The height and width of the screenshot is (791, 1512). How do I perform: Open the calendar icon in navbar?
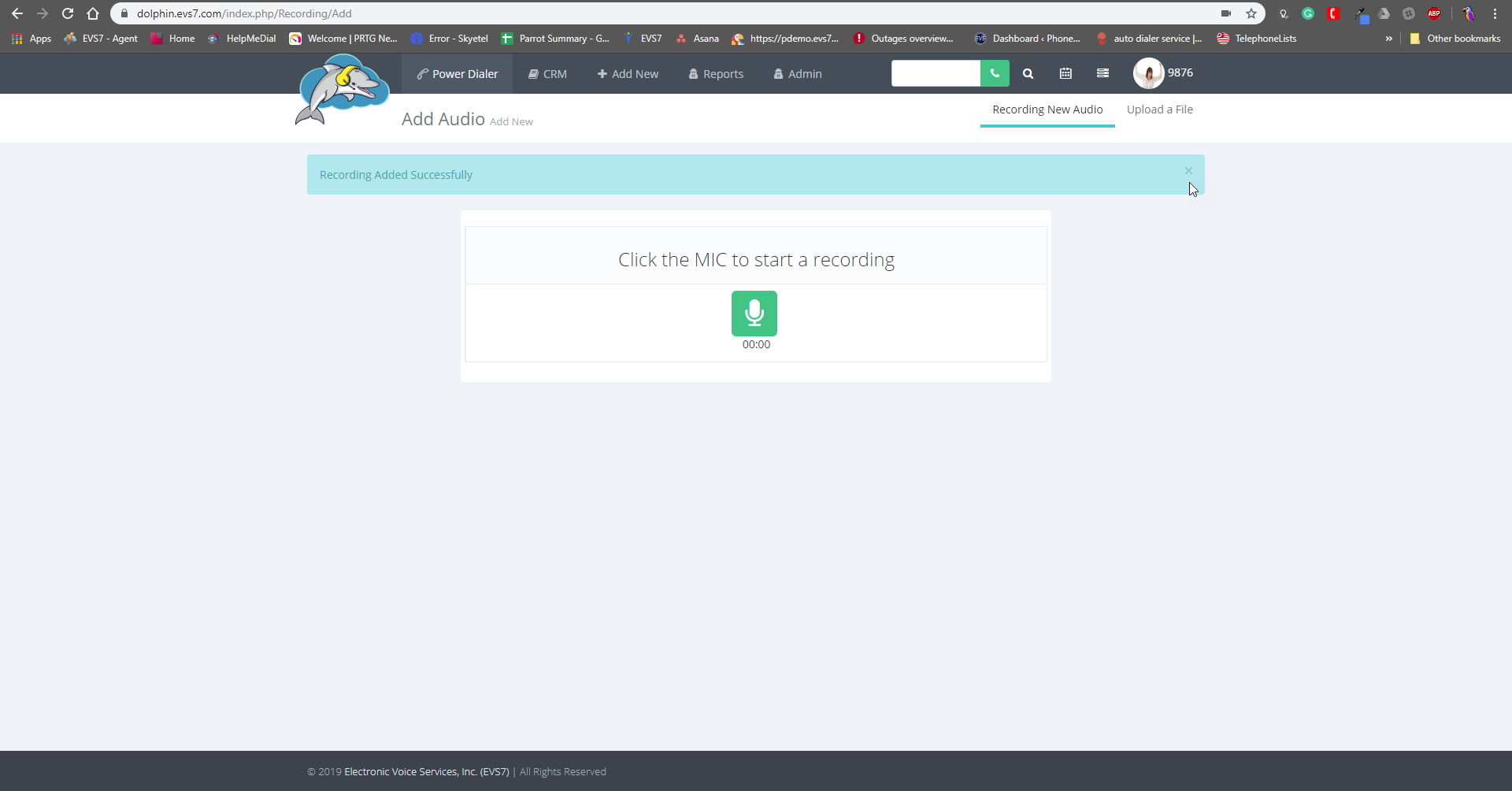click(1065, 73)
